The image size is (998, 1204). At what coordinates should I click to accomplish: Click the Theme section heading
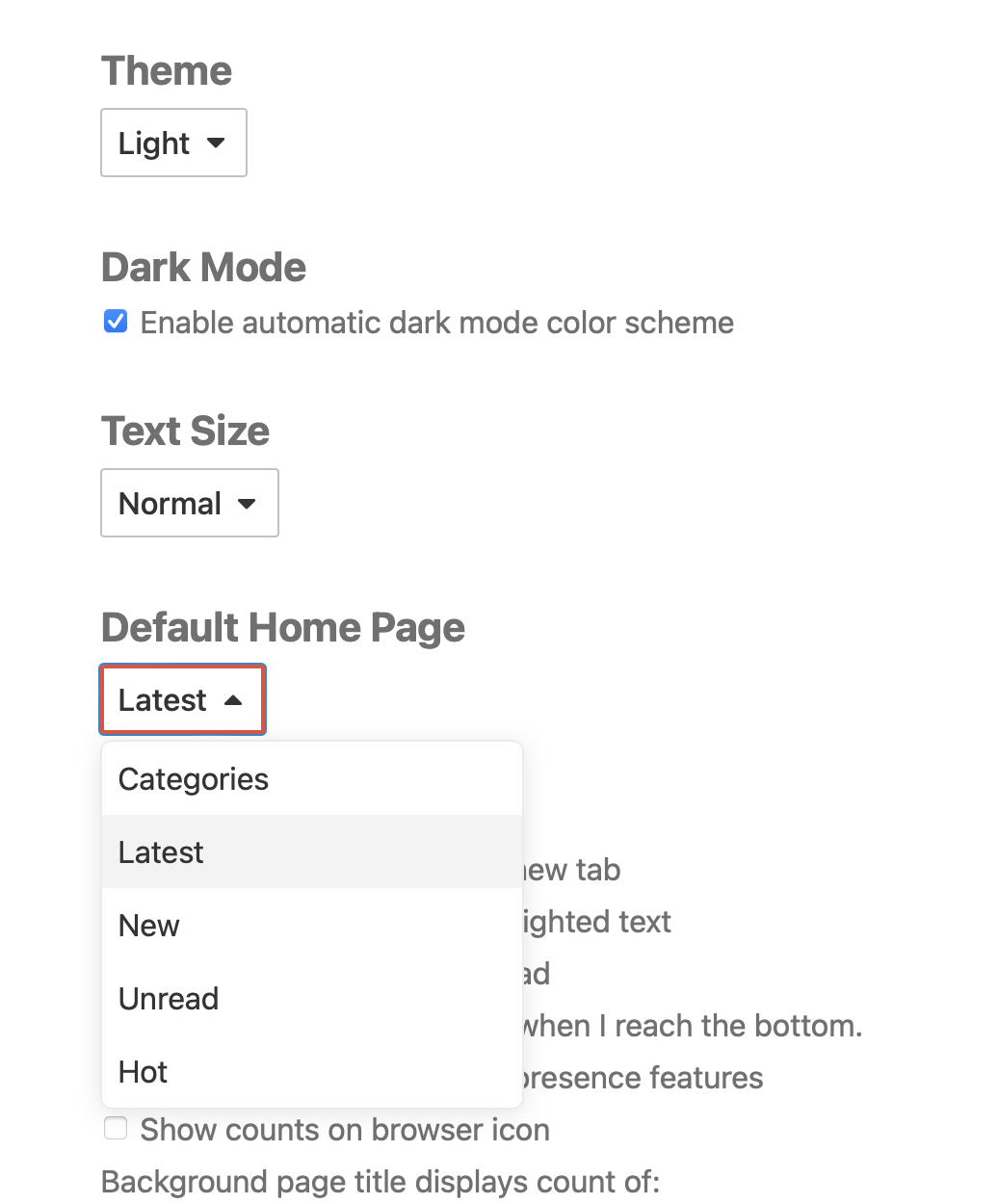[x=167, y=71]
